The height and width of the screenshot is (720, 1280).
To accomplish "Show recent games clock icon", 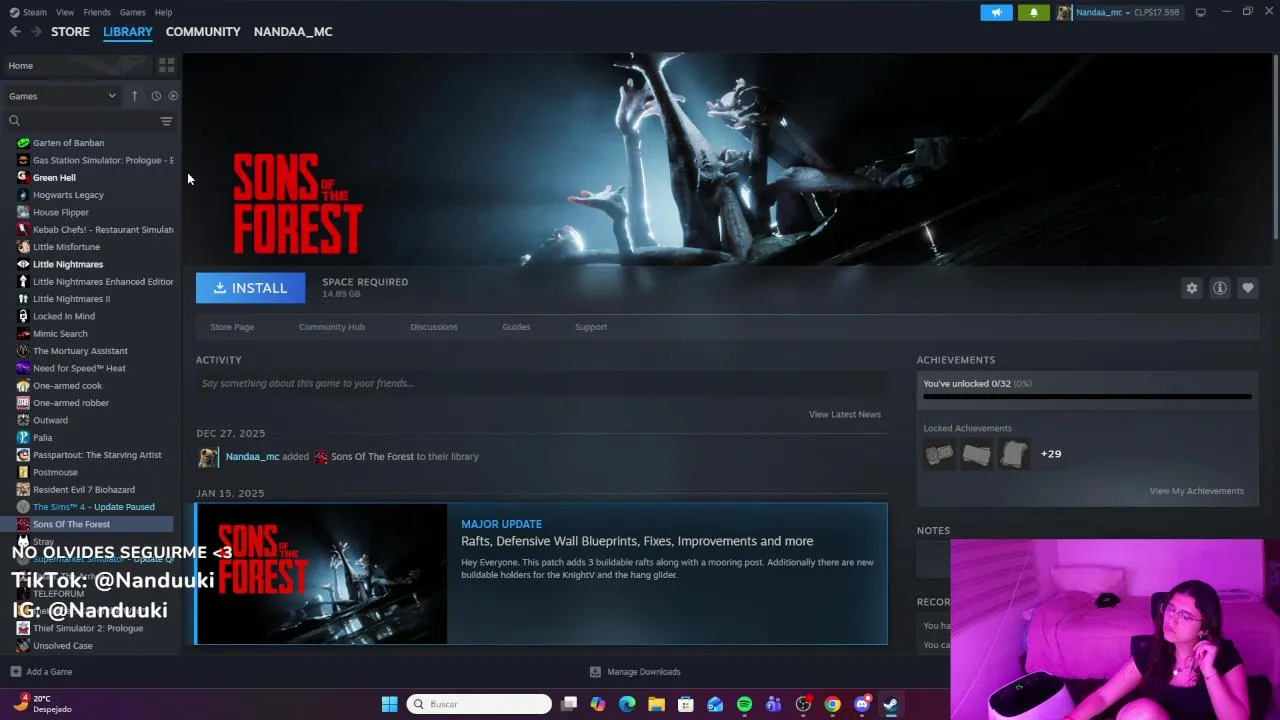I will pyautogui.click(x=156, y=96).
